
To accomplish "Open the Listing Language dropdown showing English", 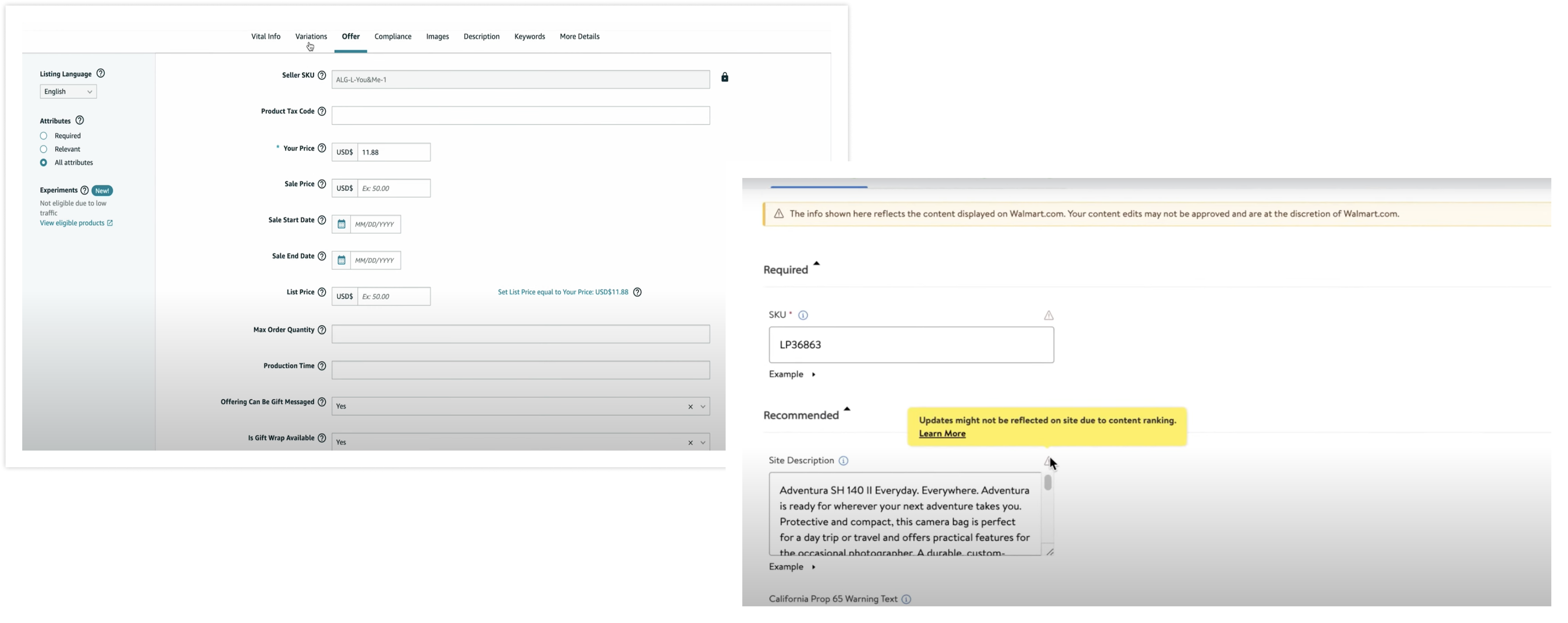I will (x=67, y=91).
